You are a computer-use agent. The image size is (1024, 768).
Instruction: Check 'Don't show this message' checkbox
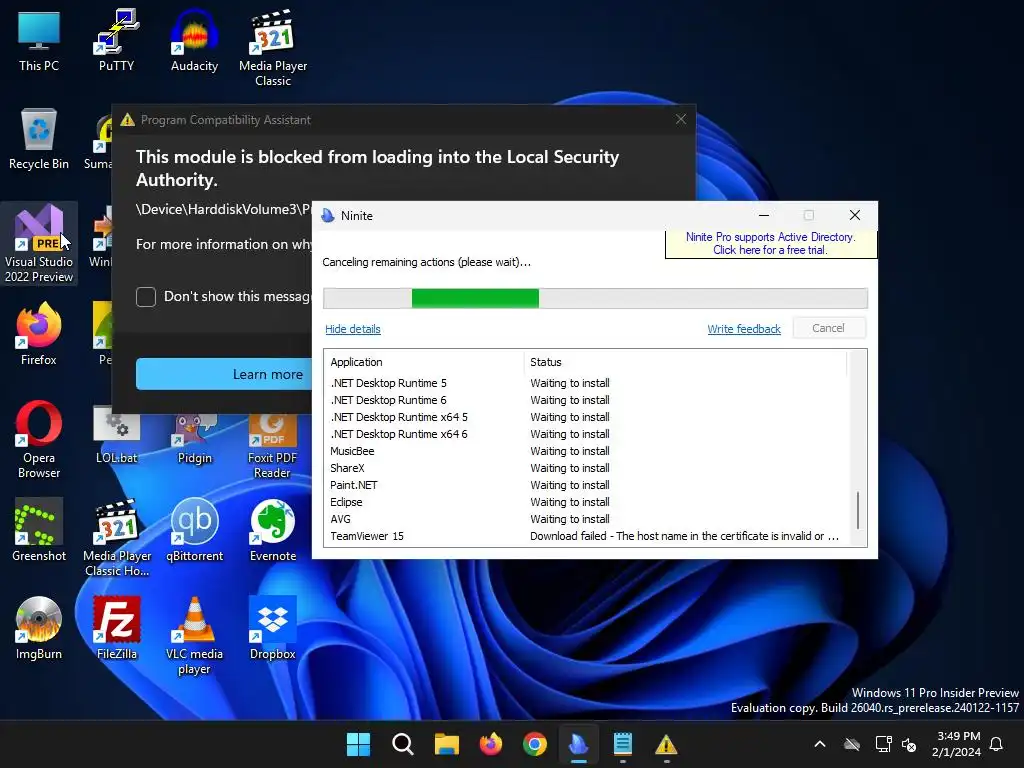(x=146, y=296)
